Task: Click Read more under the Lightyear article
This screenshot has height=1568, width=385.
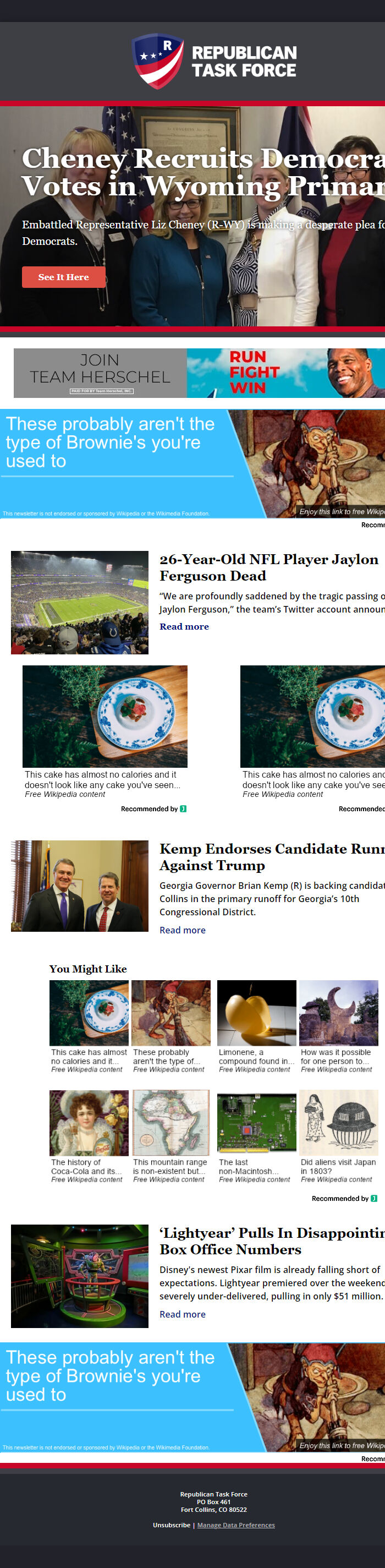Action: point(183,1314)
